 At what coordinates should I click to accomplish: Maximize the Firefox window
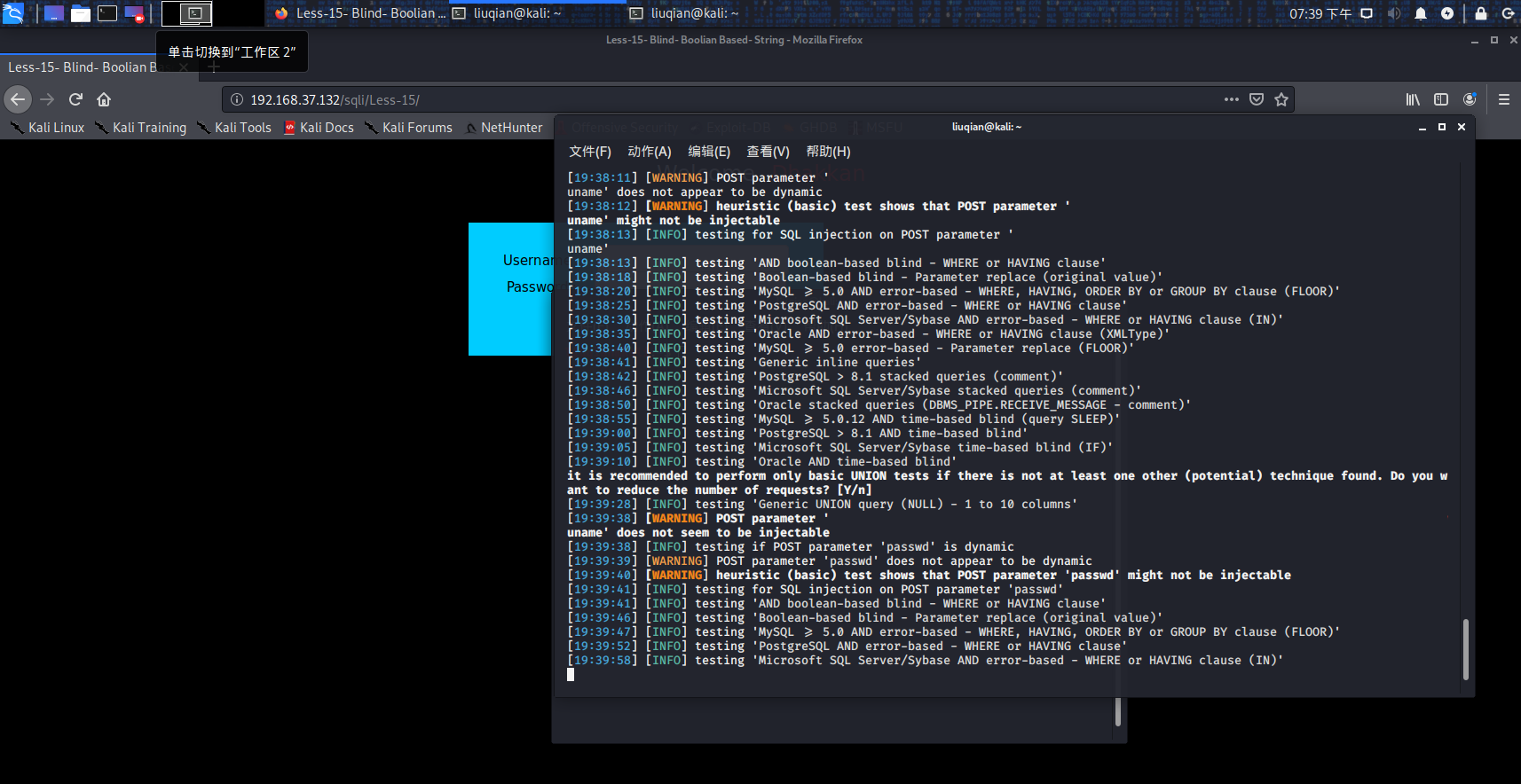[1494, 41]
